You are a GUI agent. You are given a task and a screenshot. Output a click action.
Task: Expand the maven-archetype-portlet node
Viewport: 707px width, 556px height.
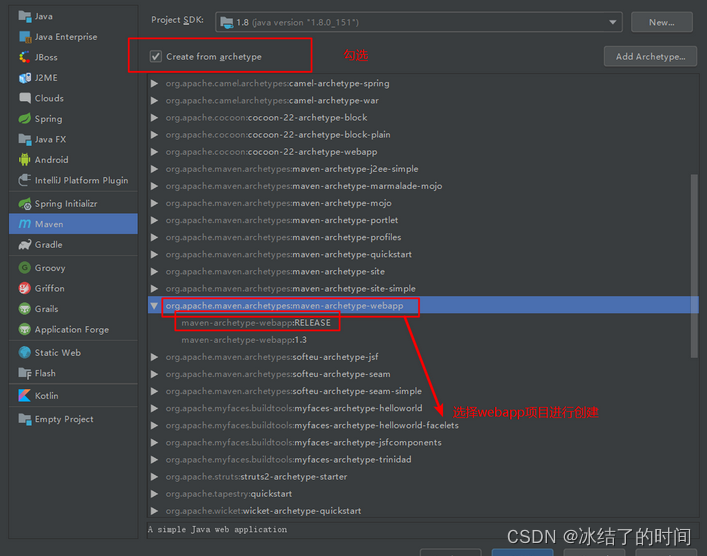154,220
